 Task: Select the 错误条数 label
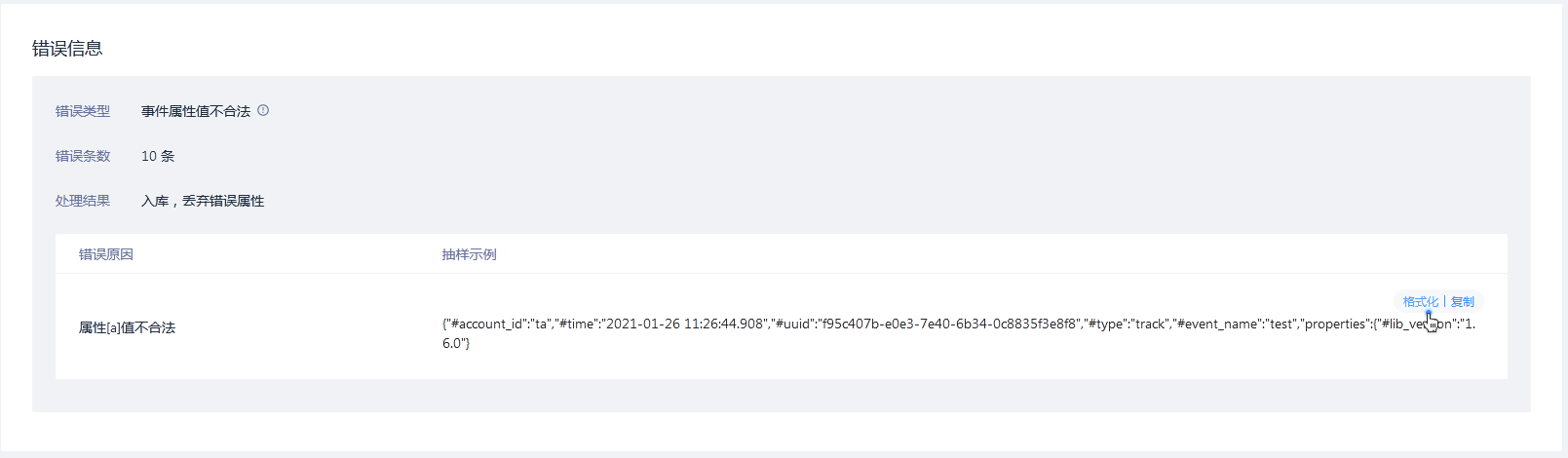pyautogui.click(x=83, y=156)
